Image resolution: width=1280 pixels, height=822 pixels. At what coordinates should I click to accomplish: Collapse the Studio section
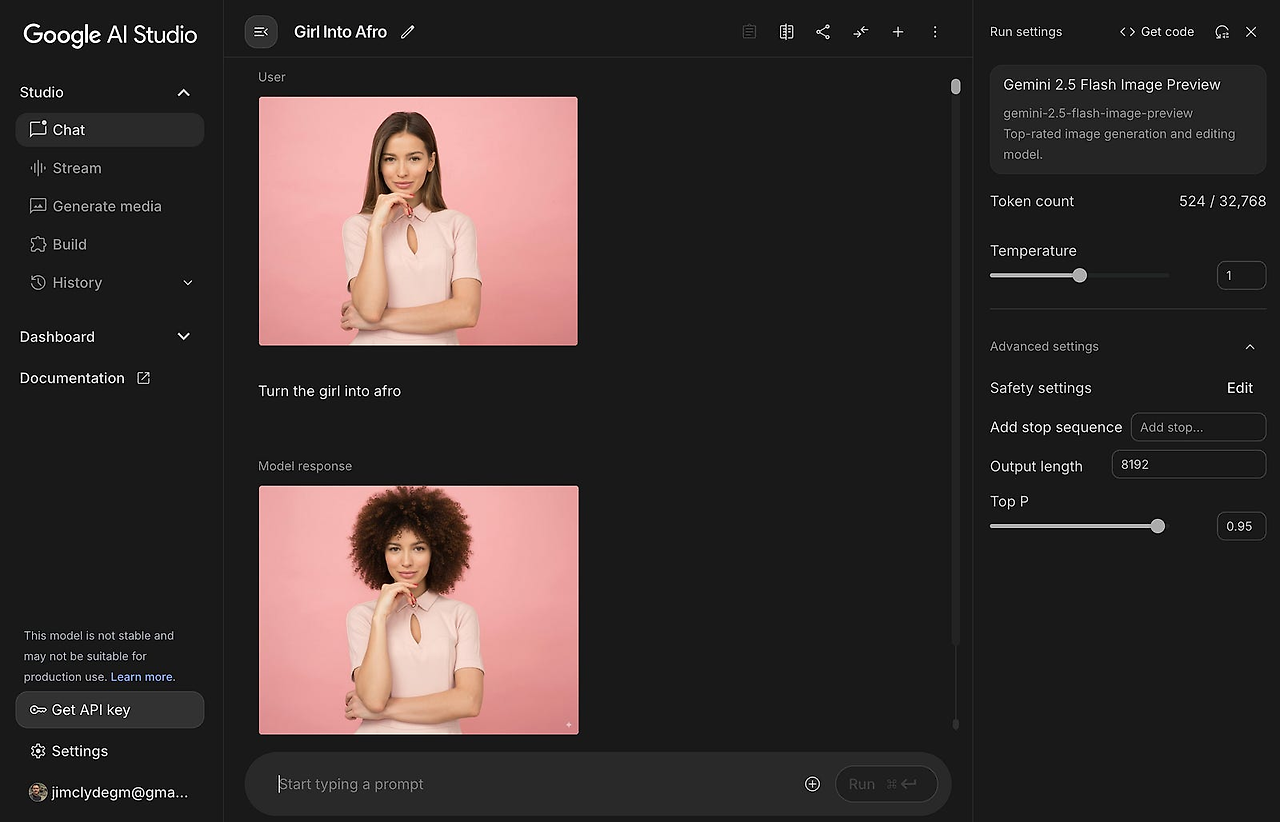pyautogui.click(x=183, y=92)
